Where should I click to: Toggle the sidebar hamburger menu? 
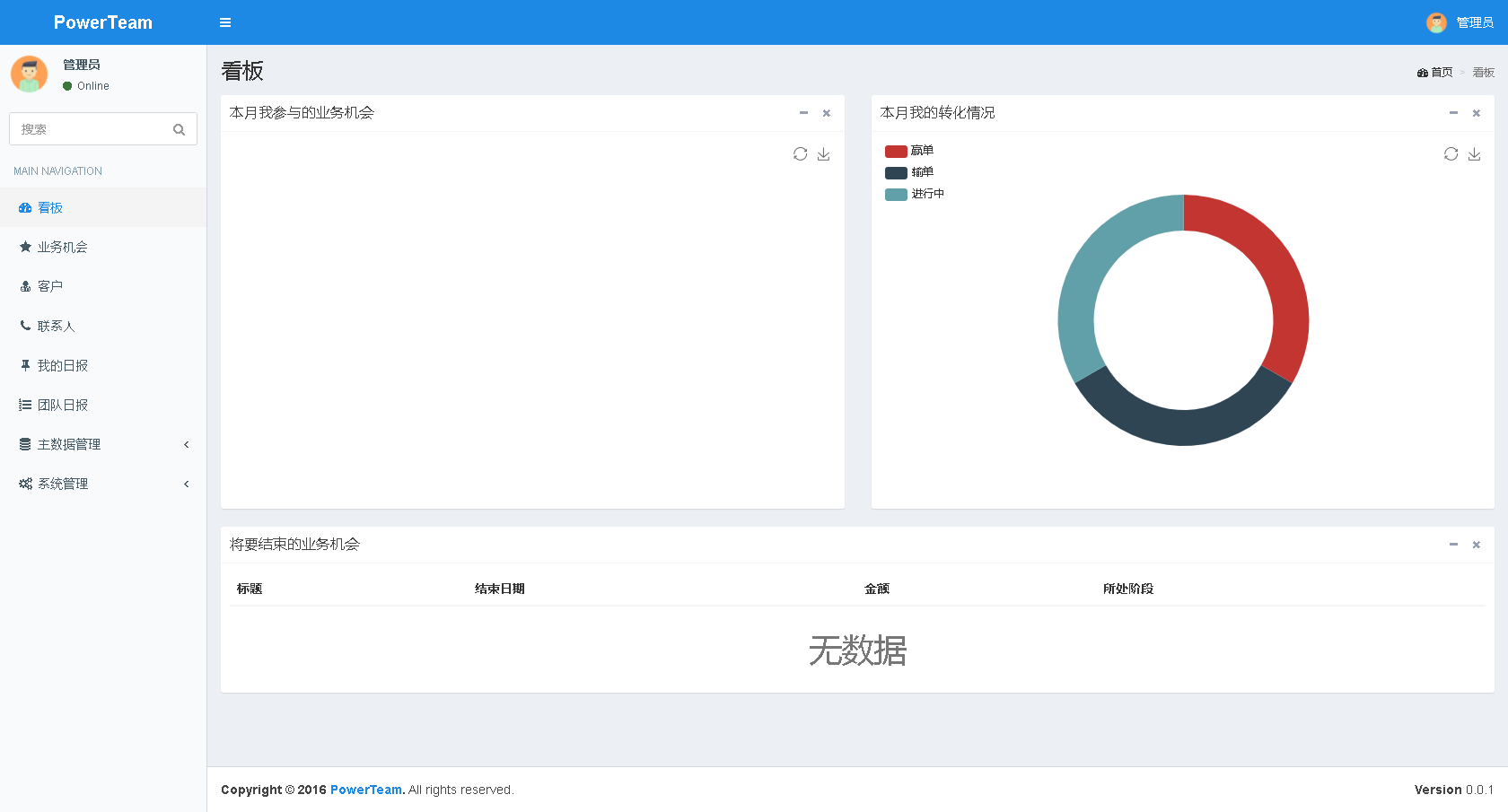tap(225, 22)
